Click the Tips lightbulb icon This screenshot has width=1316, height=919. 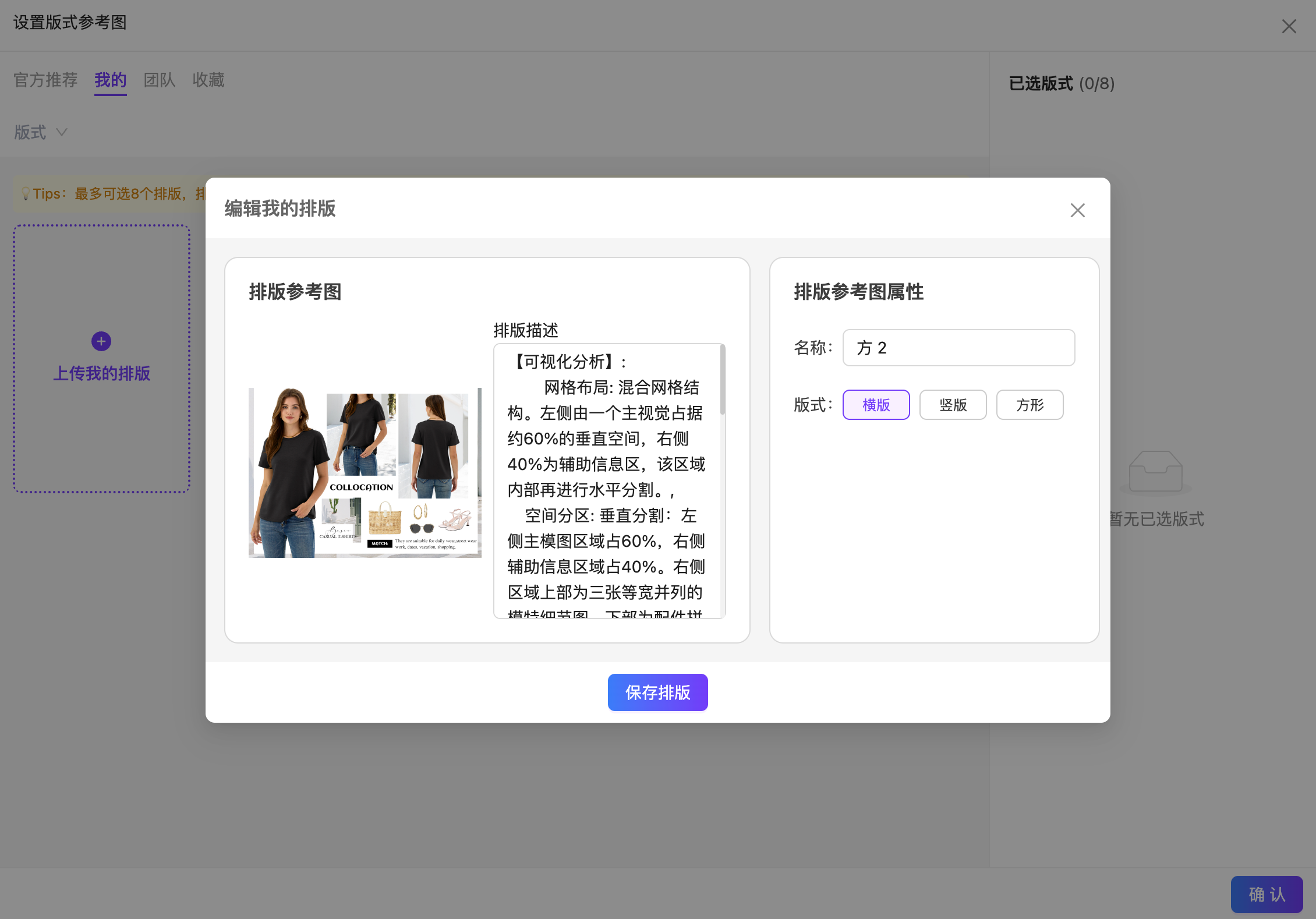tap(25, 193)
